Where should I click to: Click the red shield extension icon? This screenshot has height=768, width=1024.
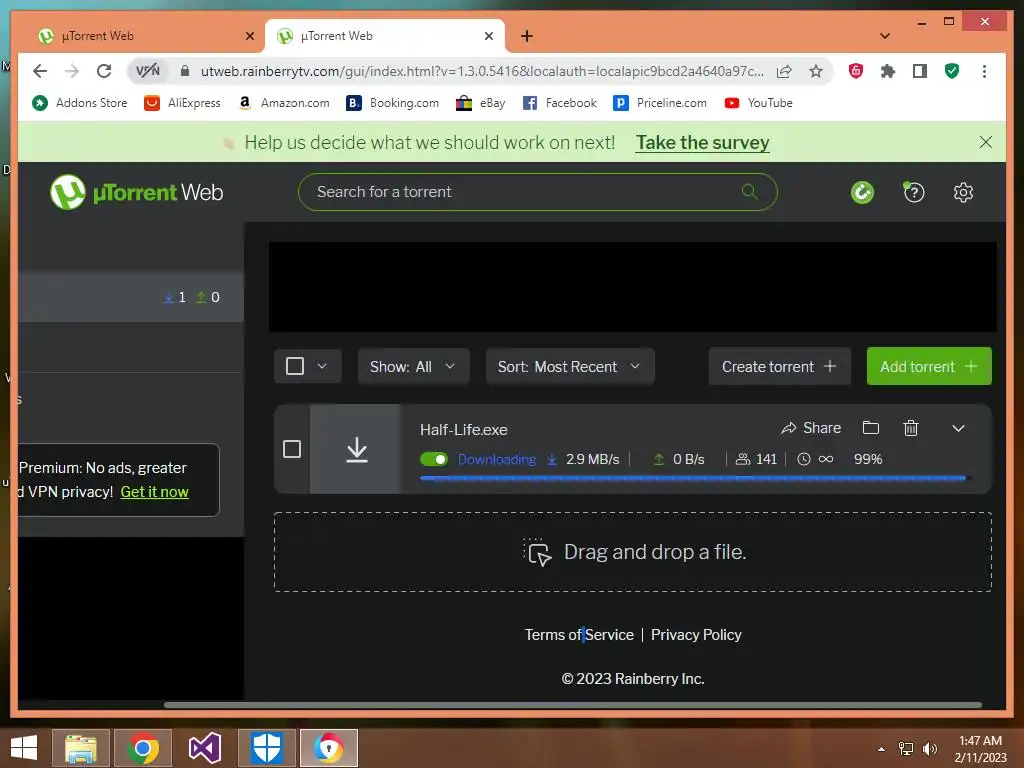tap(856, 71)
